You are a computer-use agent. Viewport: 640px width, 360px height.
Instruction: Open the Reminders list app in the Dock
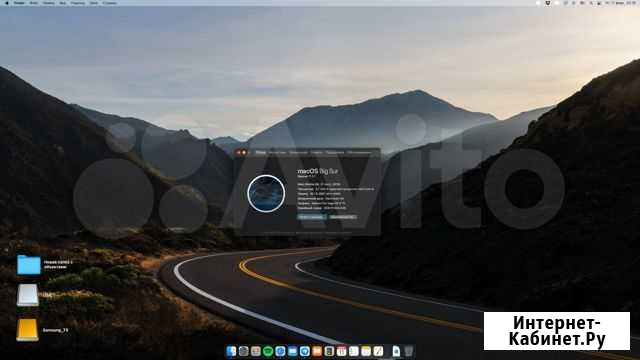pyautogui.click(x=353, y=351)
